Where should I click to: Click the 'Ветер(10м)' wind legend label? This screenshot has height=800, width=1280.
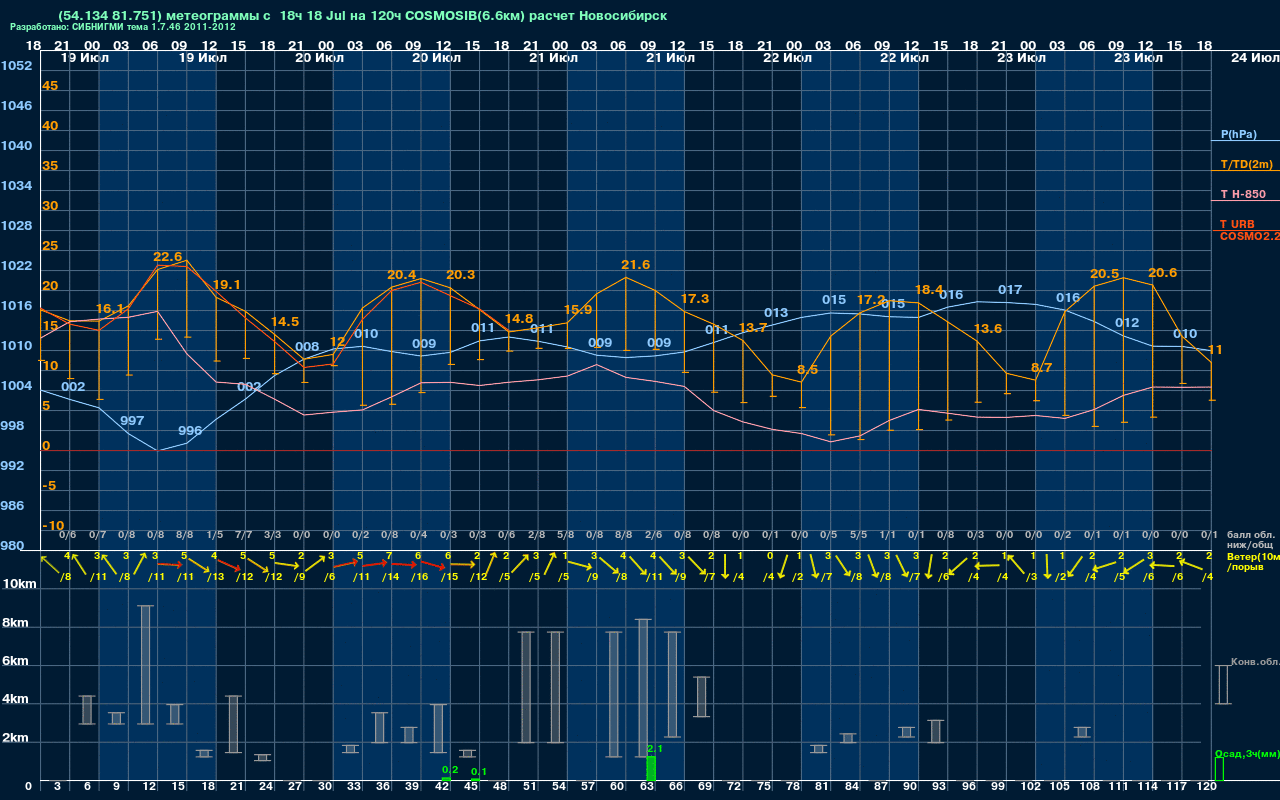[x=1253, y=556]
